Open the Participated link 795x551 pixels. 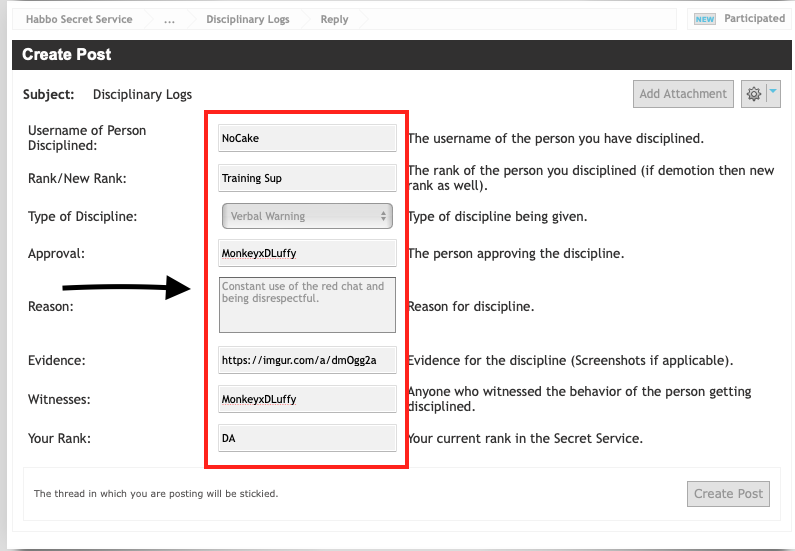click(x=754, y=19)
